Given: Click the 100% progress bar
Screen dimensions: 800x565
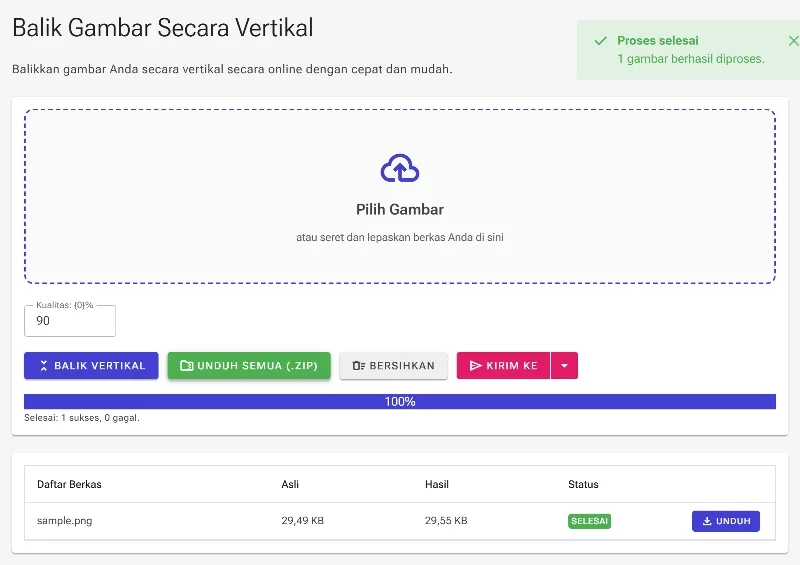Looking at the screenshot, I should 400,402.
